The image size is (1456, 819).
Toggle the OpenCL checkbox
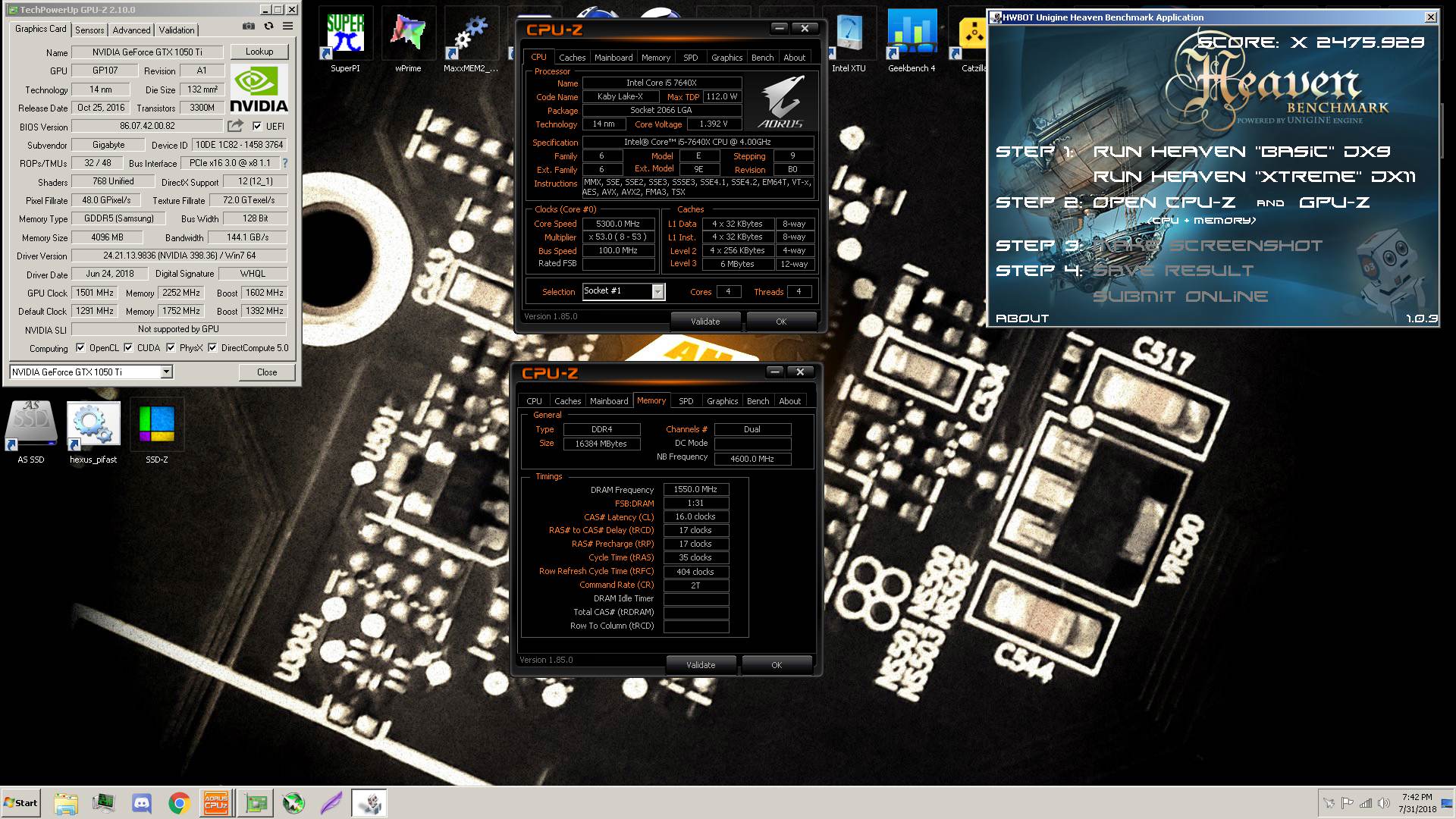pyautogui.click(x=80, y=348)
